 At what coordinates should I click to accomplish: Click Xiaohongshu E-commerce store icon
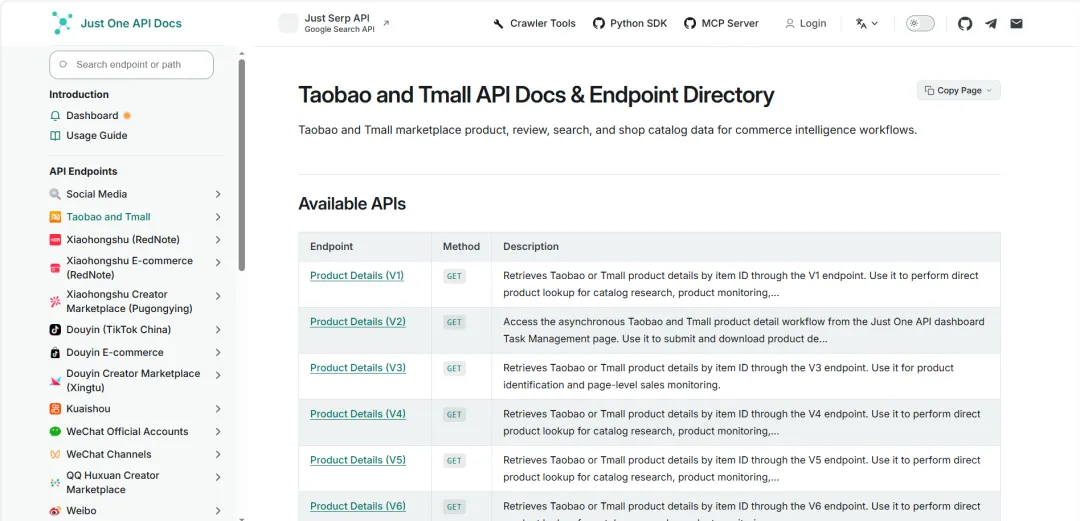click(x=55, y=268)
